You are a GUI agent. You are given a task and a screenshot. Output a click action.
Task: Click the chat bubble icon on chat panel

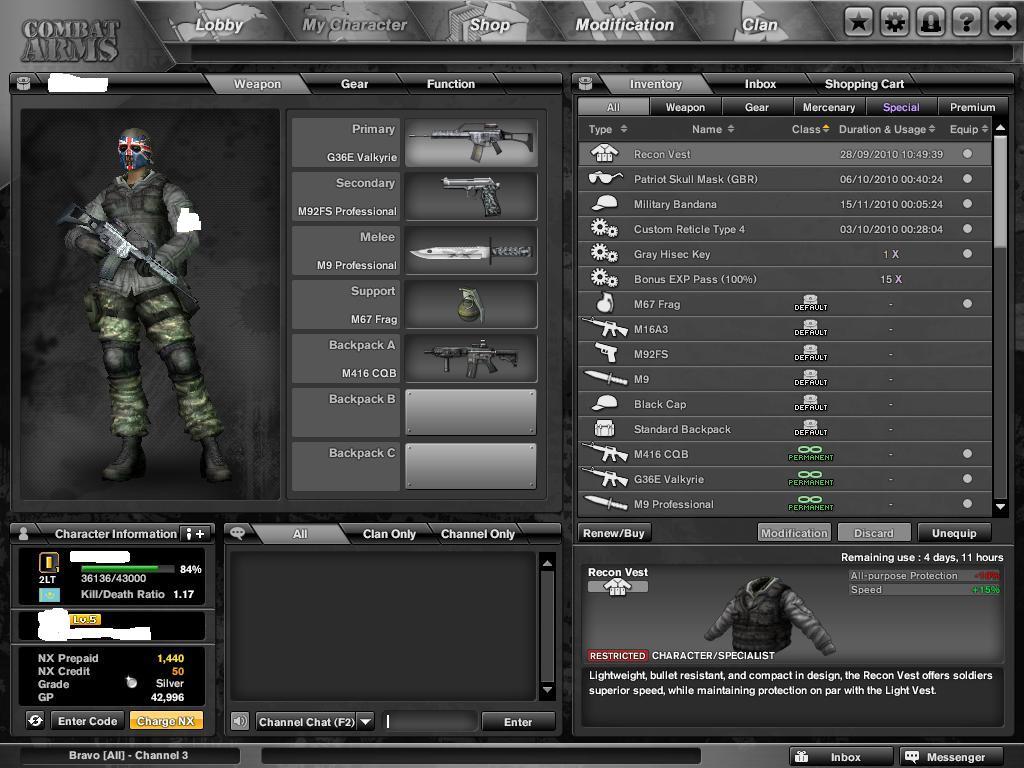[238, 533]
